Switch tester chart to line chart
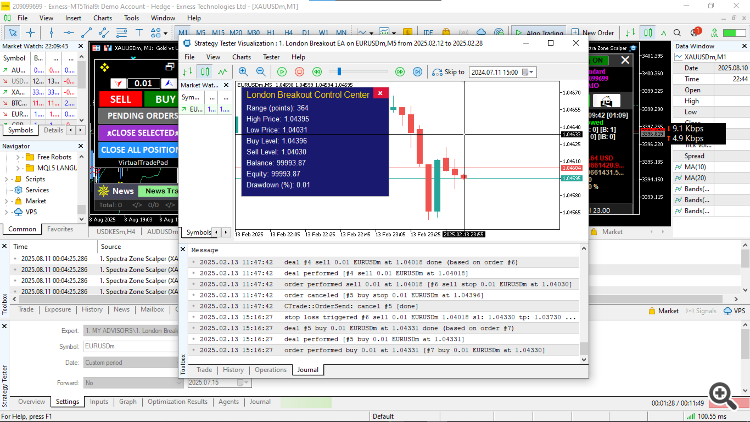Screen dimensions: 750x422 pos(222,72)
